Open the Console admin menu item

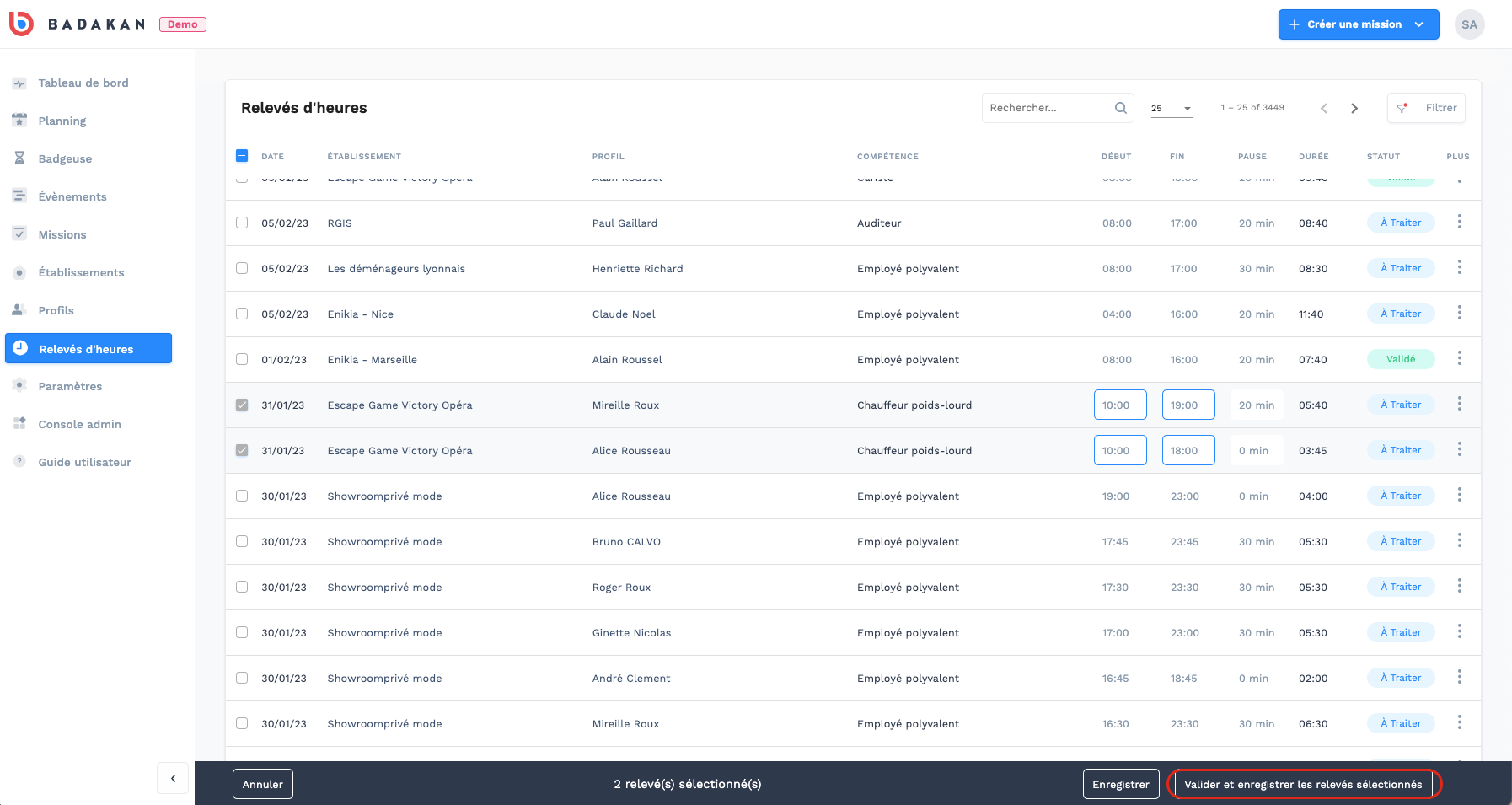tap(79, 424)
